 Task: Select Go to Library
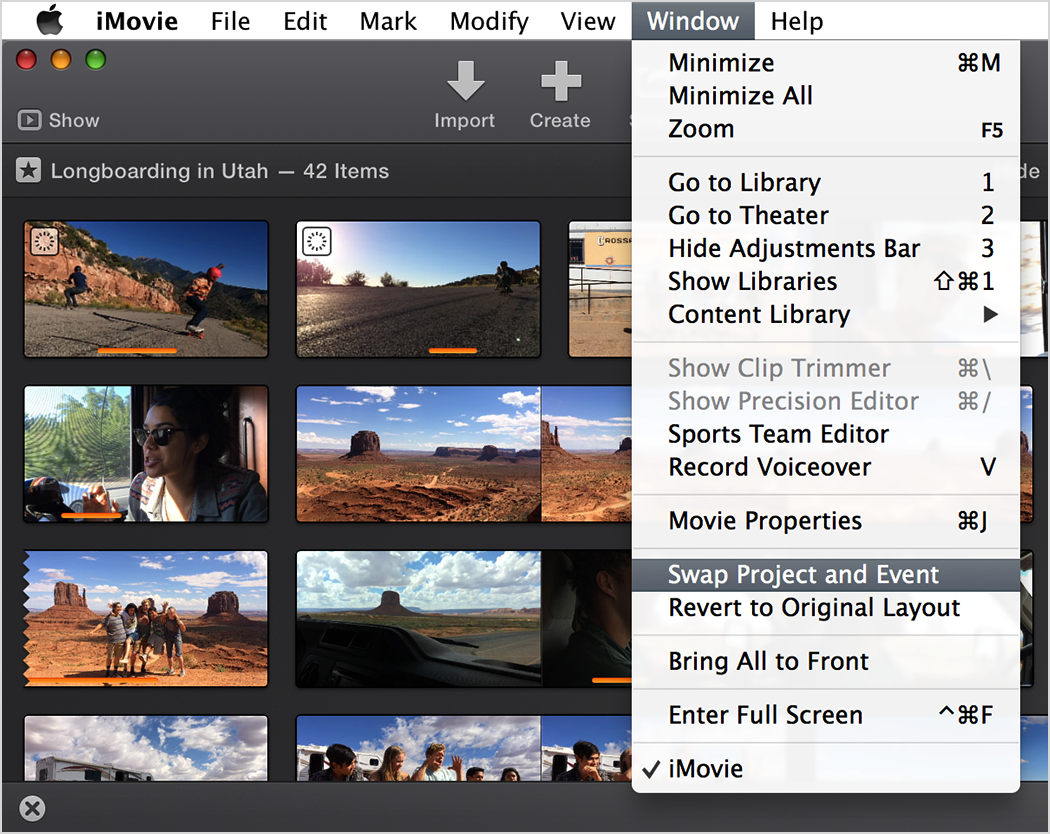click(x=826, y=182)
